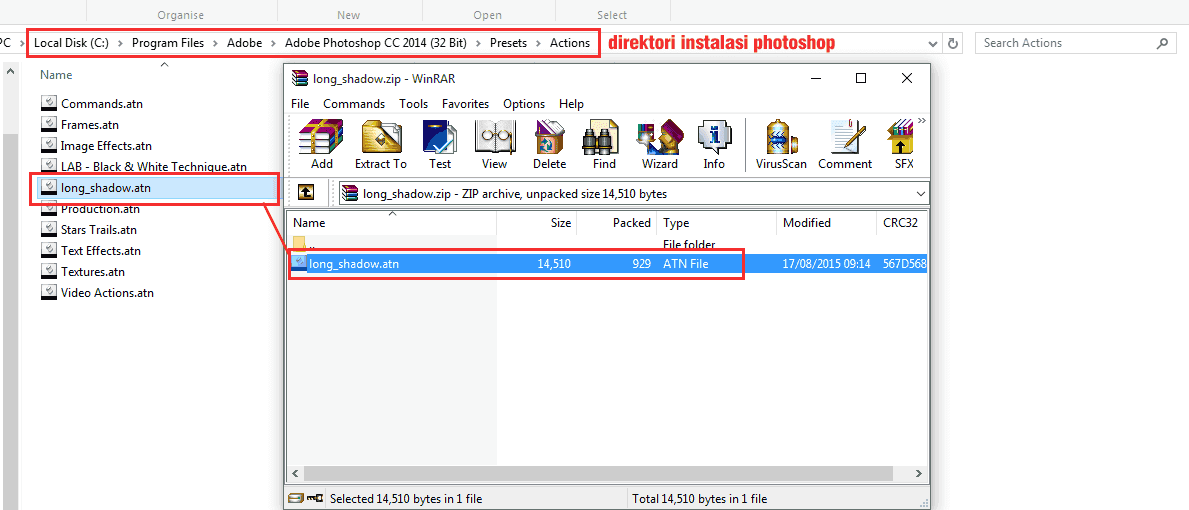1189x510 pixels.
Task: Maximize the WinRAR window
Action: pos(861,78)
